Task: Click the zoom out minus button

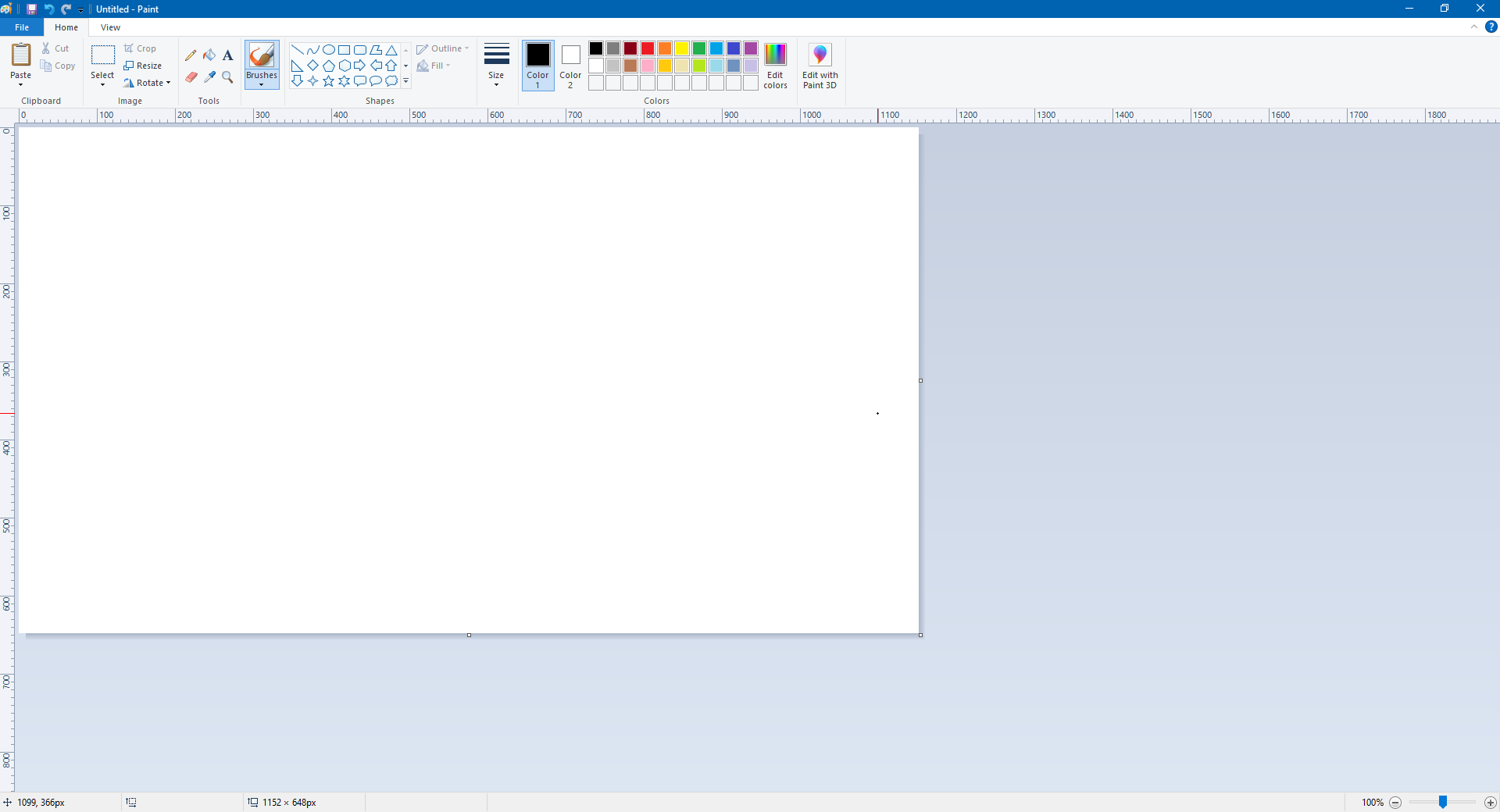Action: point(1395,802)
